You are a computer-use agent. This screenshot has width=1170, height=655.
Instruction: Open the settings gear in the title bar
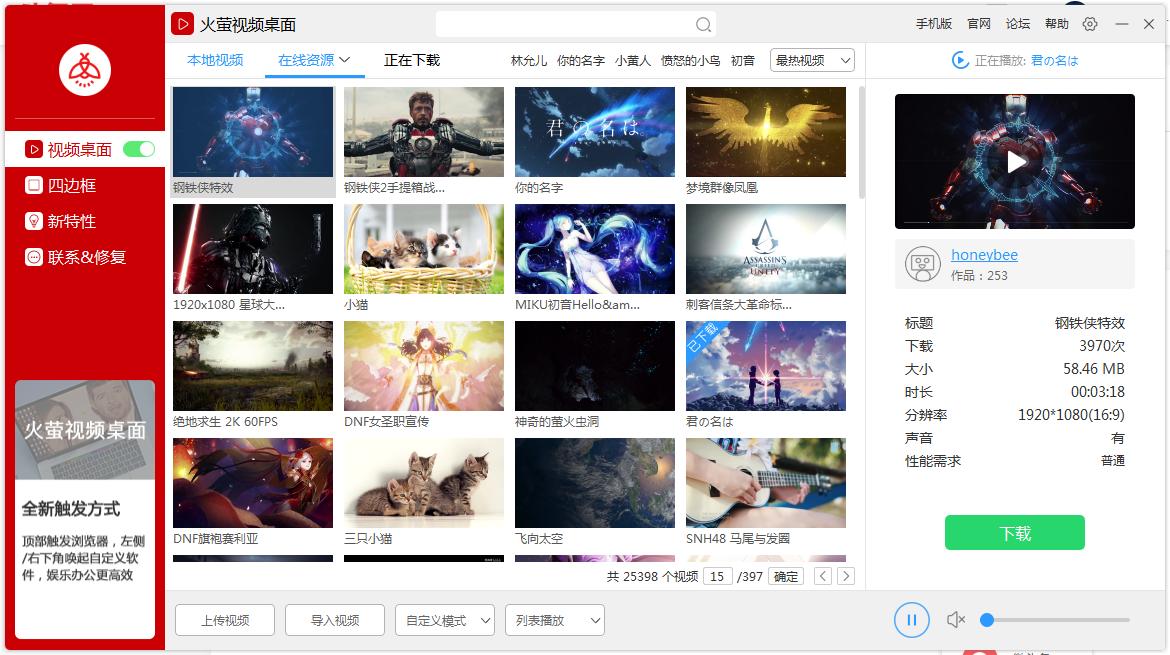tap(1089, 23)
